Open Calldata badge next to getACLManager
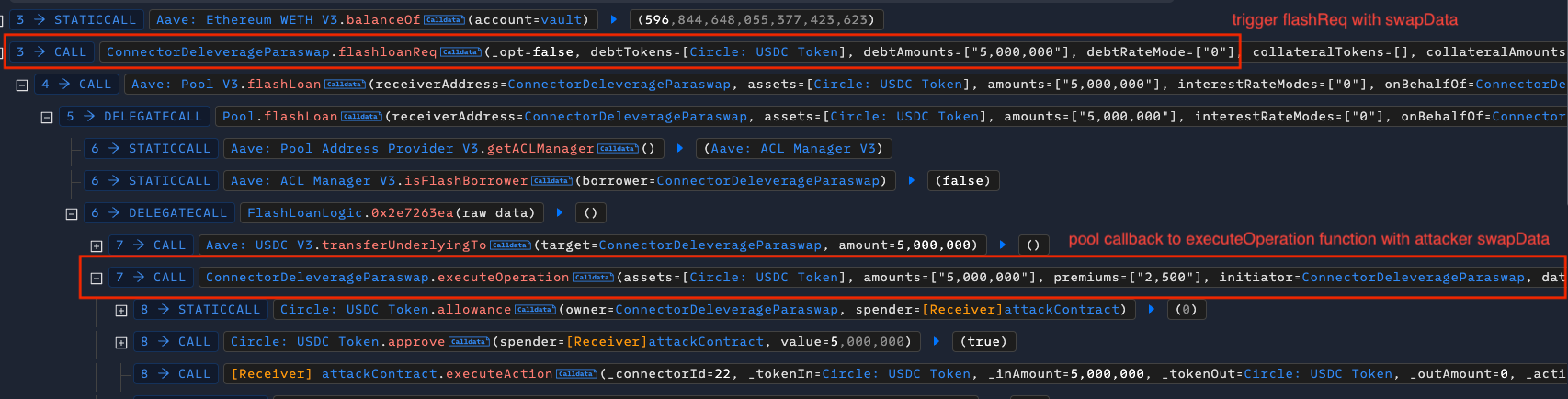The width and height of the screenshot is (1568, 399). [618, 149]
